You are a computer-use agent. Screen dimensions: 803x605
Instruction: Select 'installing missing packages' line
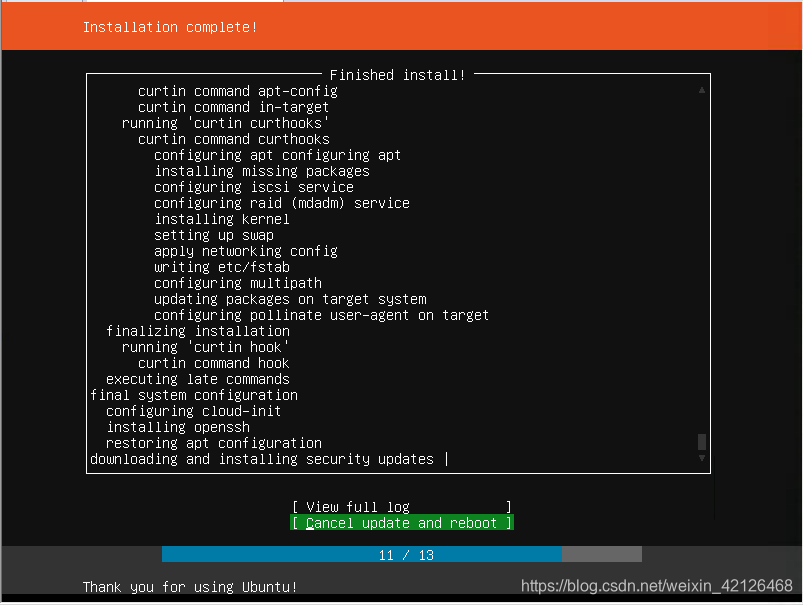pyautogui.click(x=262, y=171)
